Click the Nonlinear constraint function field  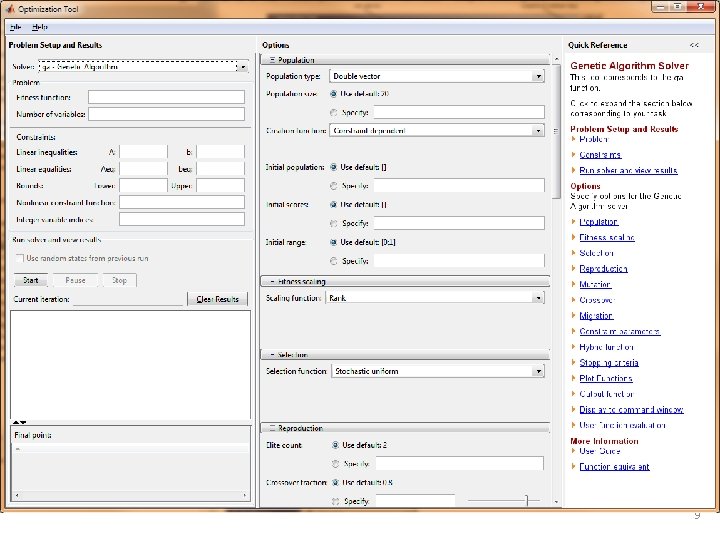click(x=182, y=202)
